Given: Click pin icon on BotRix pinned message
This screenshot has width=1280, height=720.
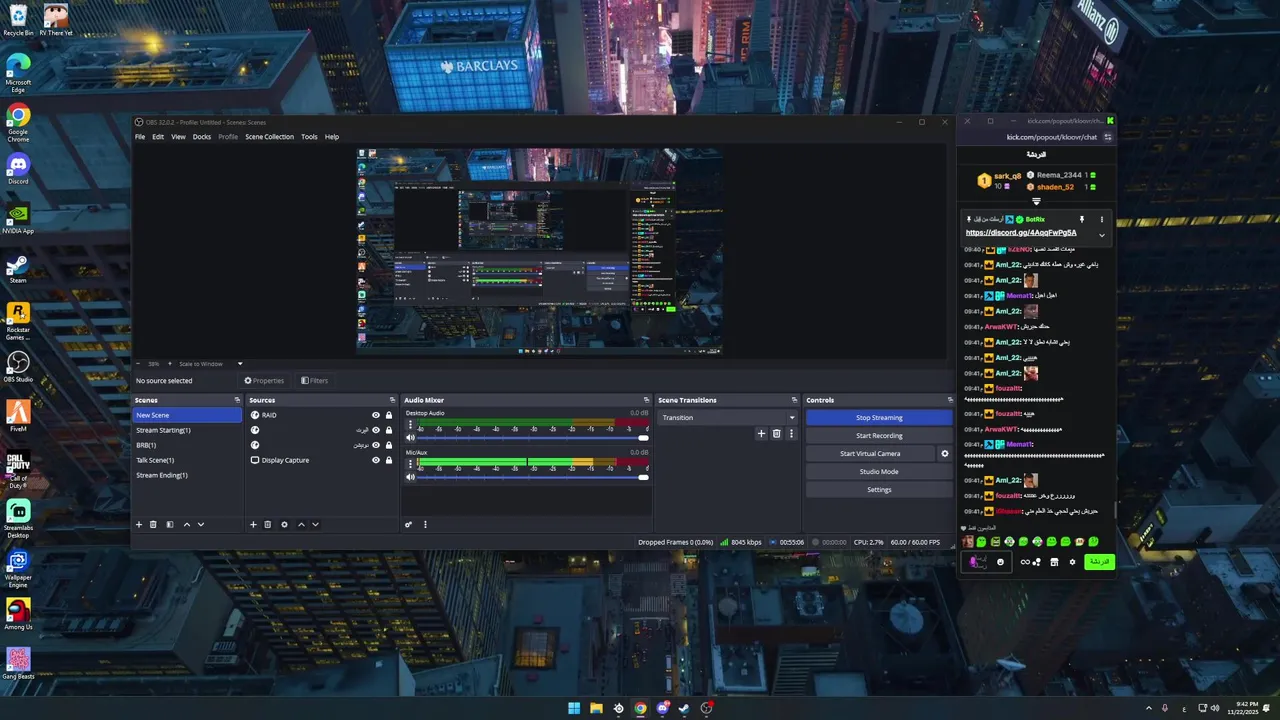Looking at the screenshot, I should click(x=1081, y=219).
